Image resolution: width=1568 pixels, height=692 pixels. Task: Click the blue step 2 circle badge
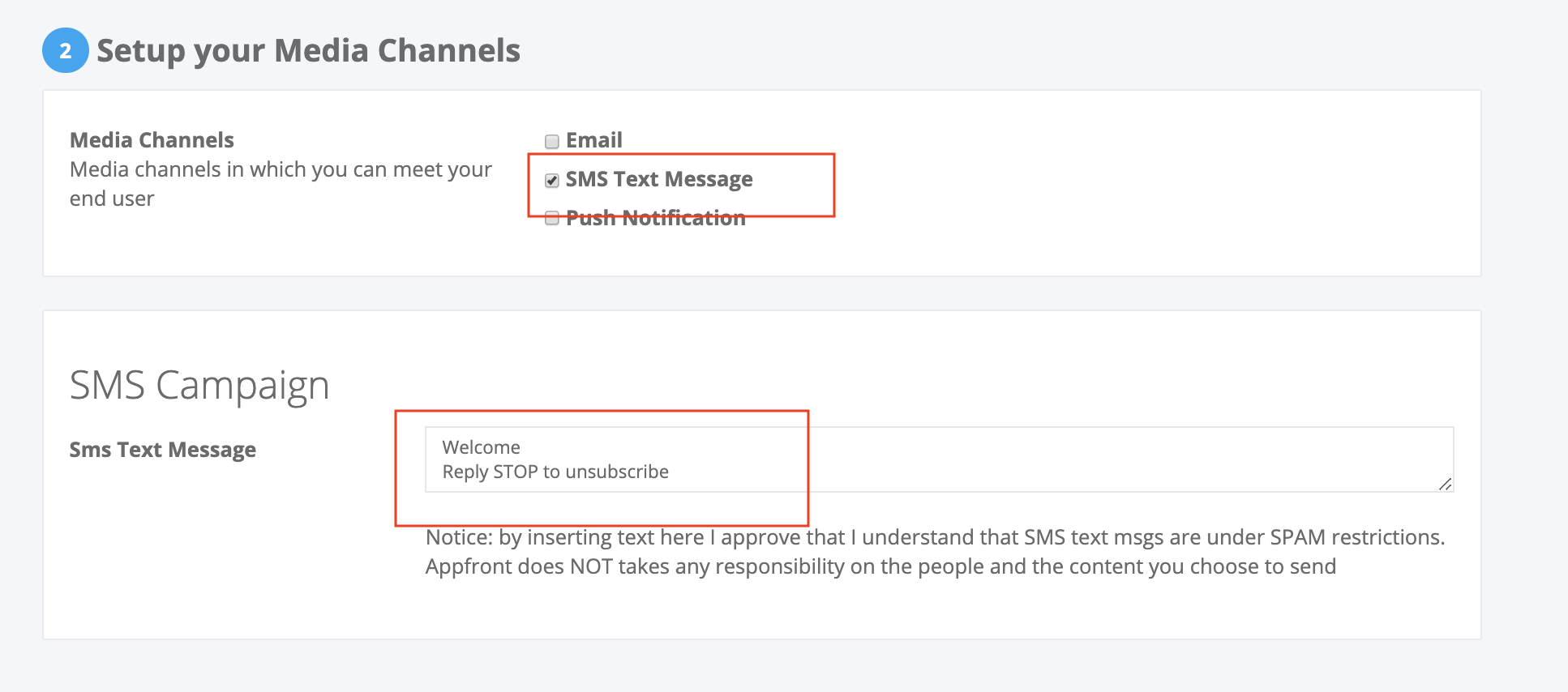point(65,50)
